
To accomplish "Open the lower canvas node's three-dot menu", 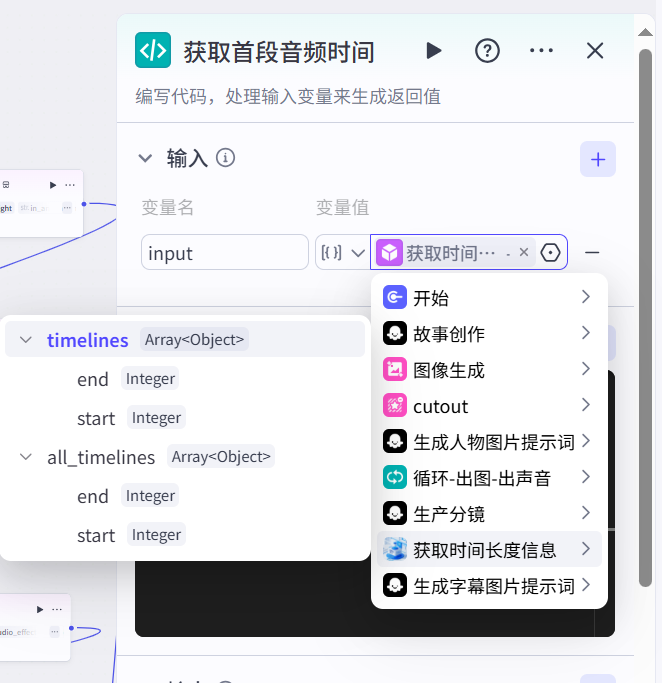I will pos(57,609).
